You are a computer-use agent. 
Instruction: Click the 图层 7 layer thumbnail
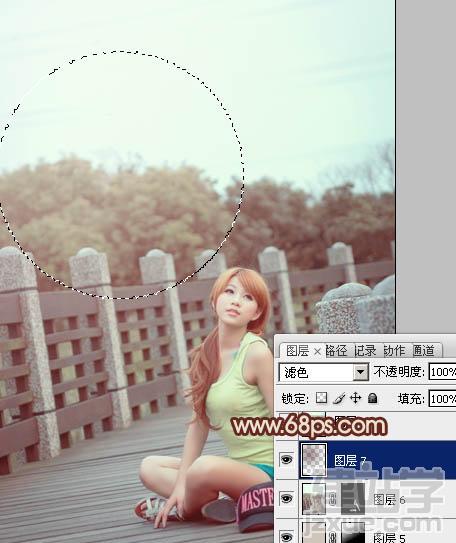click(314, 460)
